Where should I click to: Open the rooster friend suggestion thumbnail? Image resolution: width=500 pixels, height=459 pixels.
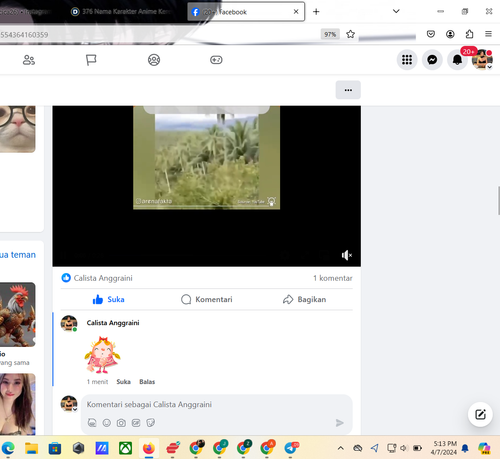[17, 314]
